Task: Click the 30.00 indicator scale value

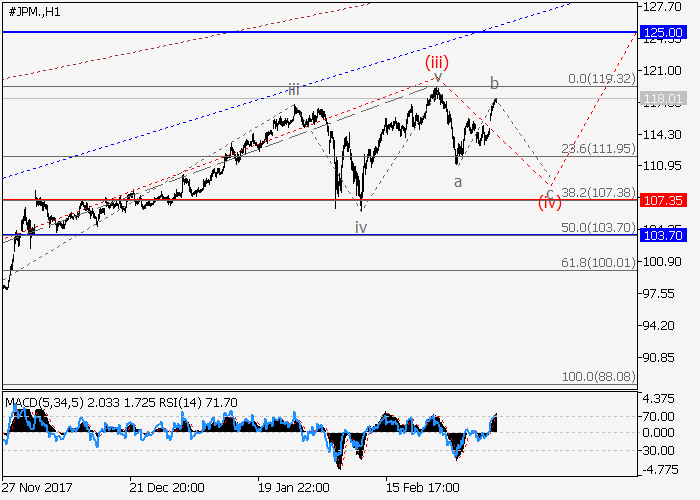Action: [x=658, y=451]
